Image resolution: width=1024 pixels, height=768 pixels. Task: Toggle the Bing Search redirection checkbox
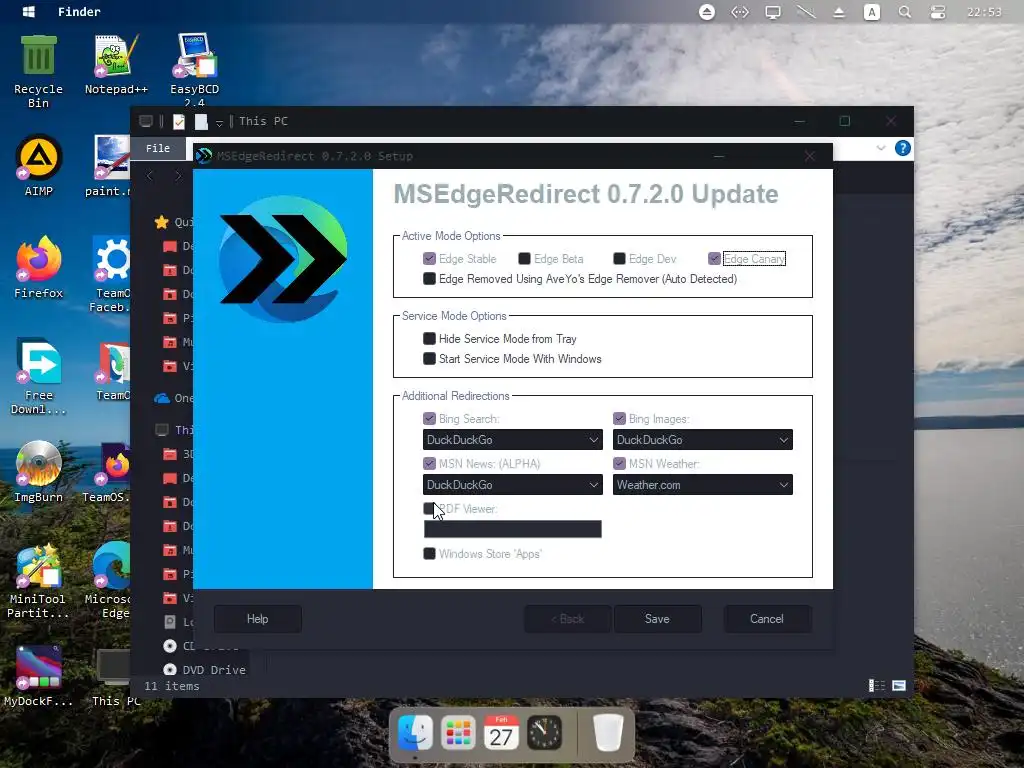coord(429,419)
